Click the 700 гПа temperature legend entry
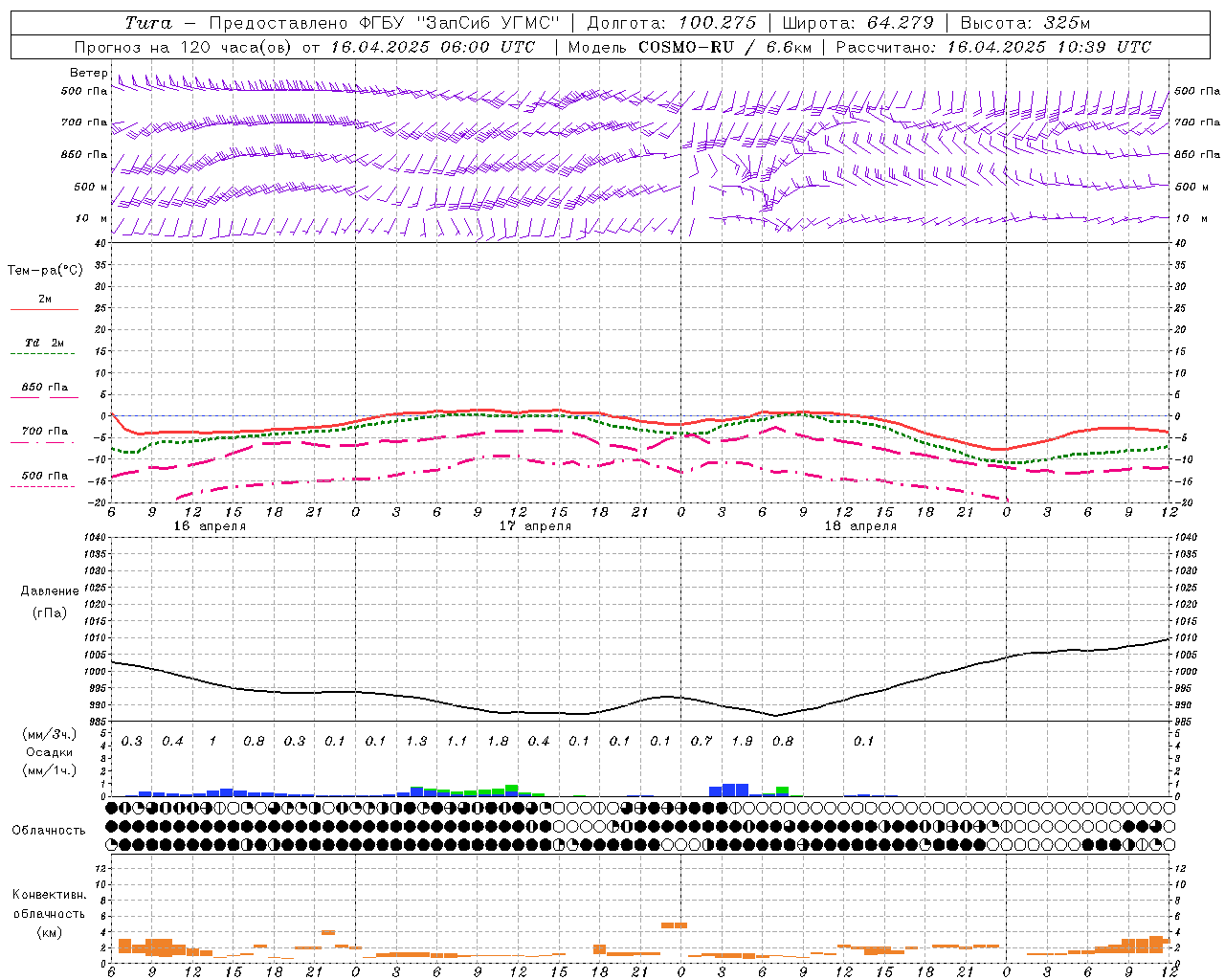Screen dimensions: 1225x980 click(44, 431)
